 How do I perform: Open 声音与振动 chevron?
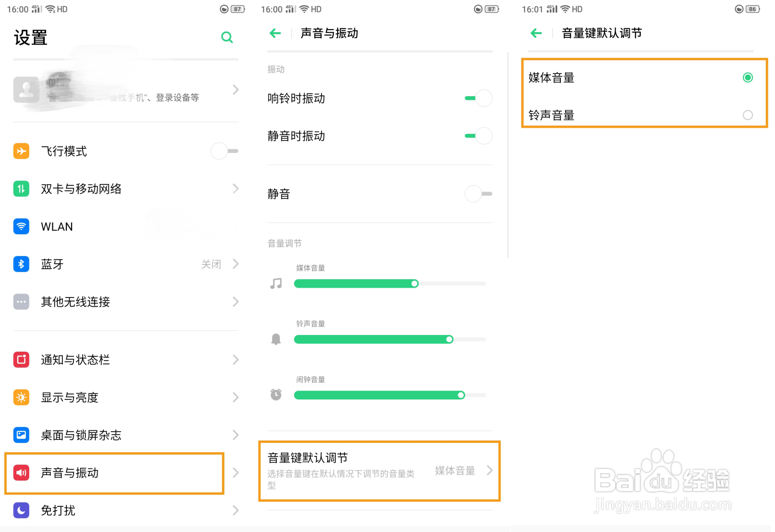236,473
